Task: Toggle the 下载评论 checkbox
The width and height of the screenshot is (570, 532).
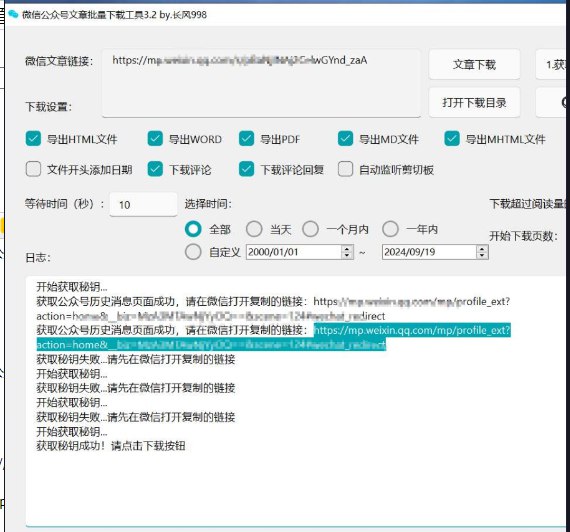Action: [x=155, y=169]
